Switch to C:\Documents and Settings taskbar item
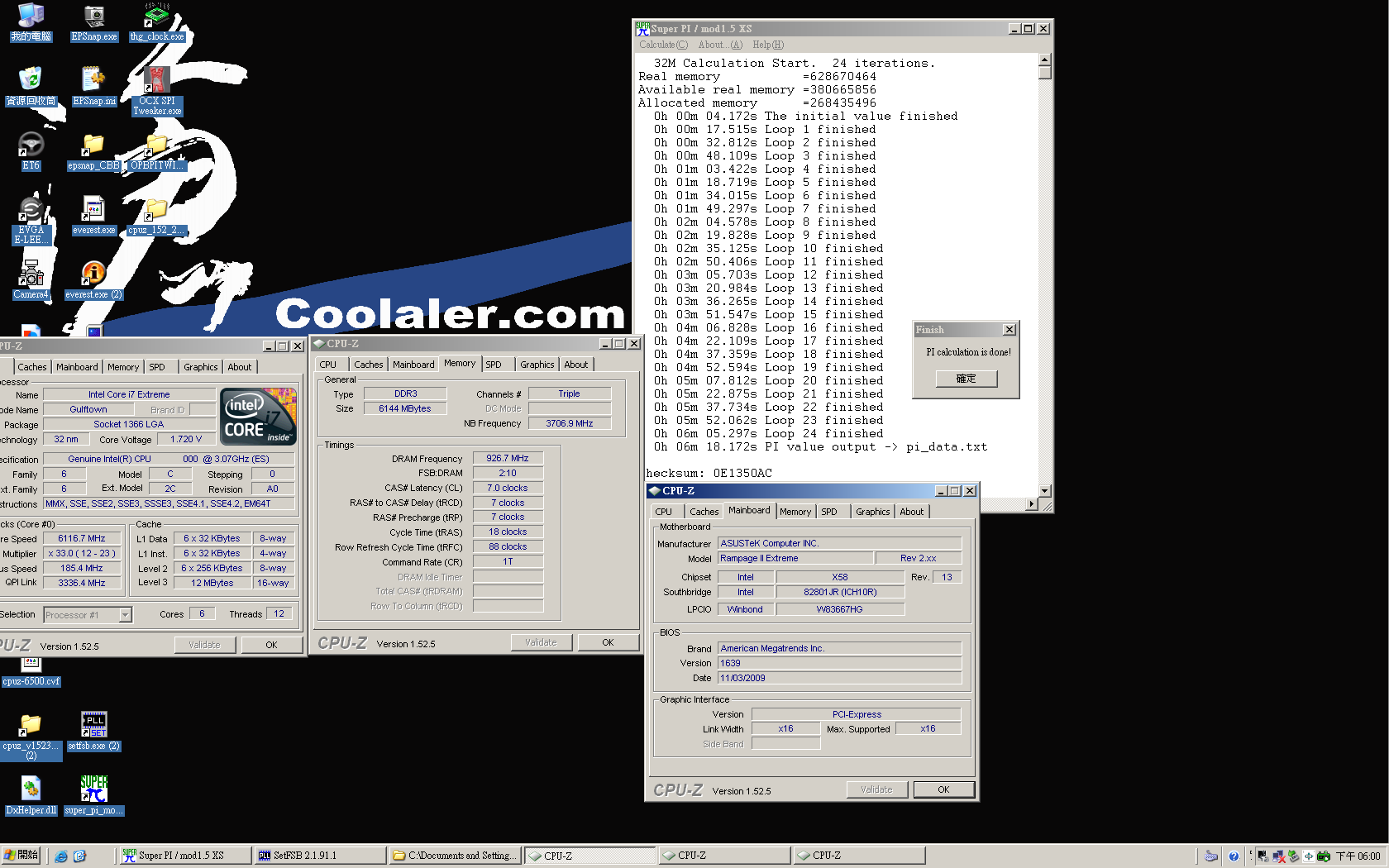This screenshot has width=1389, height=868. pos(455,856)
